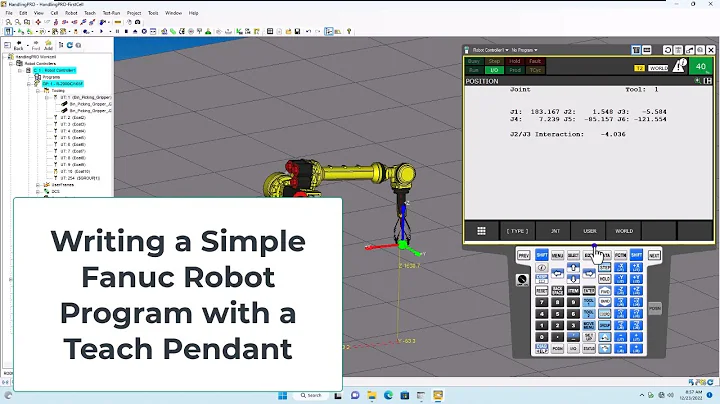Image resolution: width=720 pixels, height=404 pixels.
Task: Click the pendant split-window icon
Action: coord(708,81)
